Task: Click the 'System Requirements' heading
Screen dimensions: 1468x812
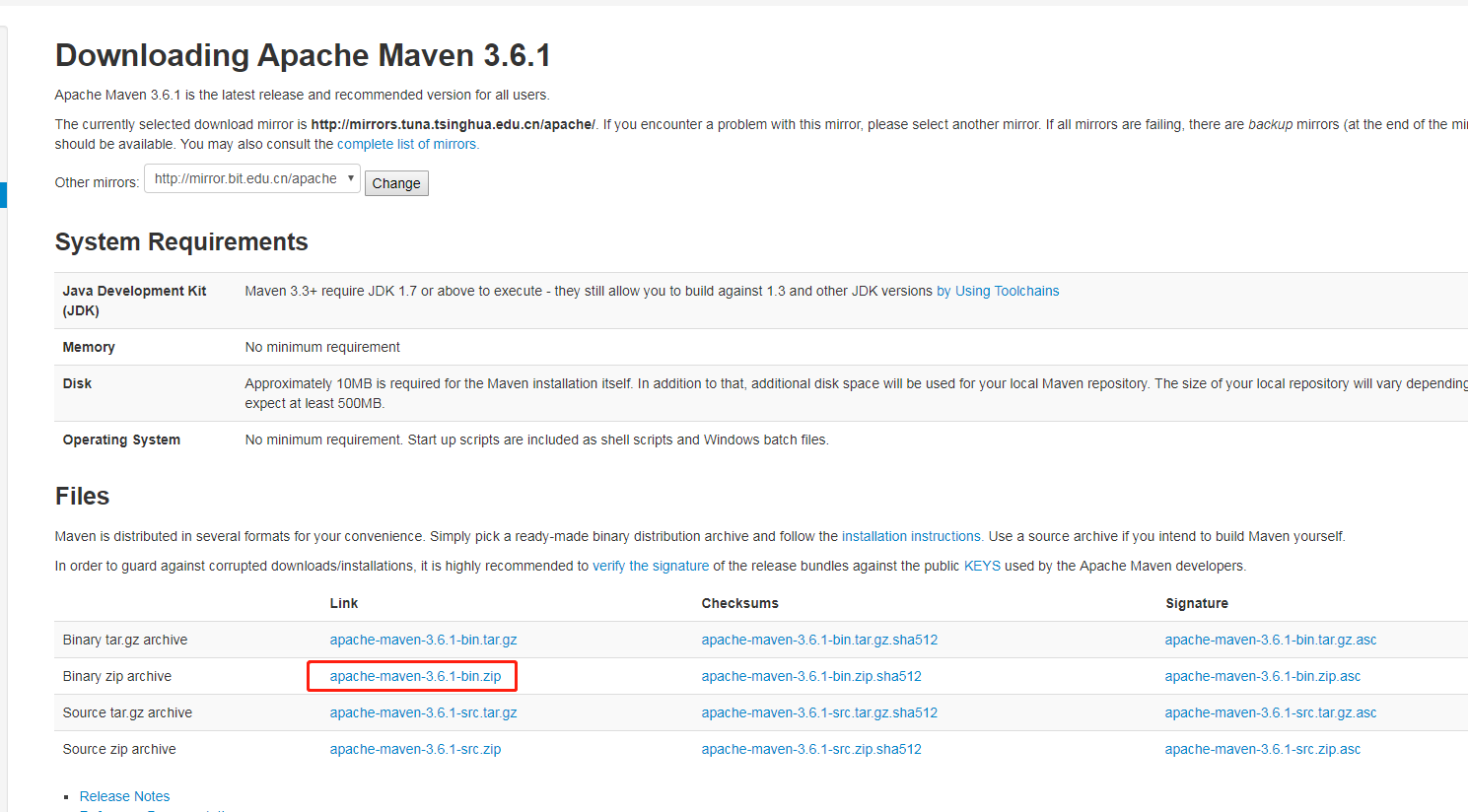Action: coord(181,241)
